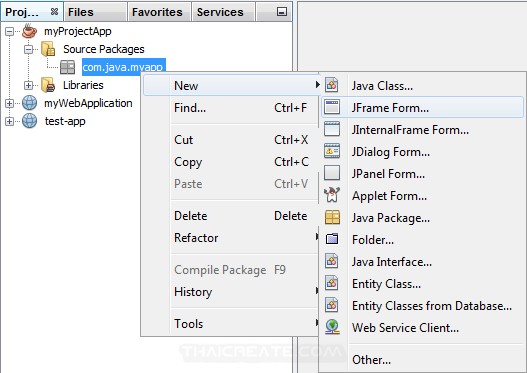Expand the test-app project node
The height and width of the screenshot is (373, 527).
tap(9, 122)
